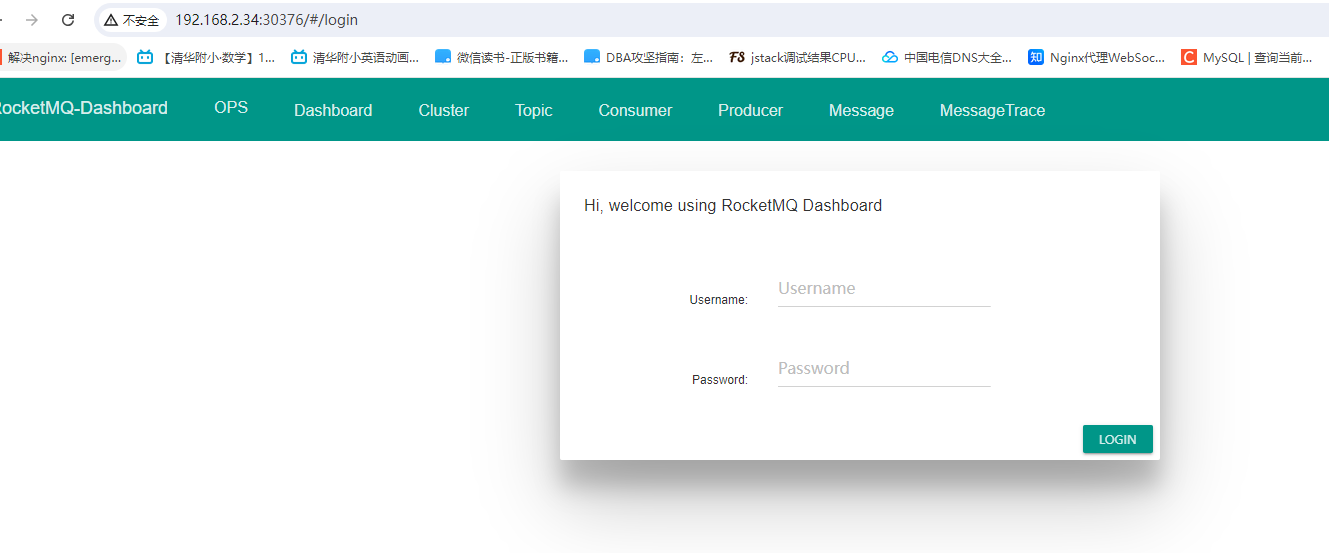This screenshot has height=553, width=1329.
Task: Open the DBA攻坚指南 bookmark
Action: coord(649,58)
